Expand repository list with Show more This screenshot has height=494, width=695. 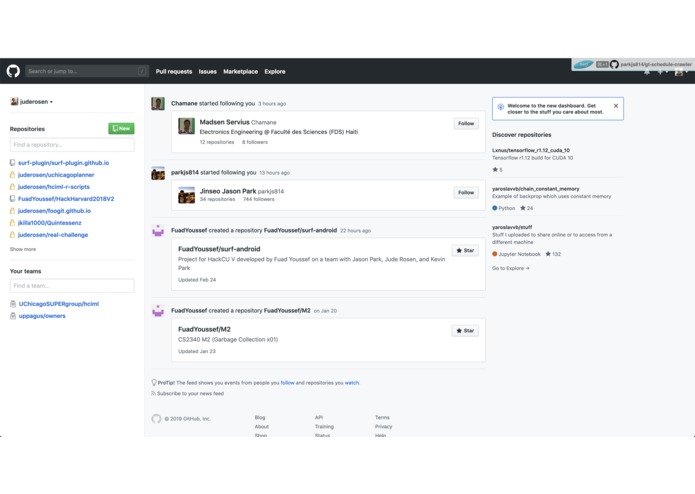(23, 249)
